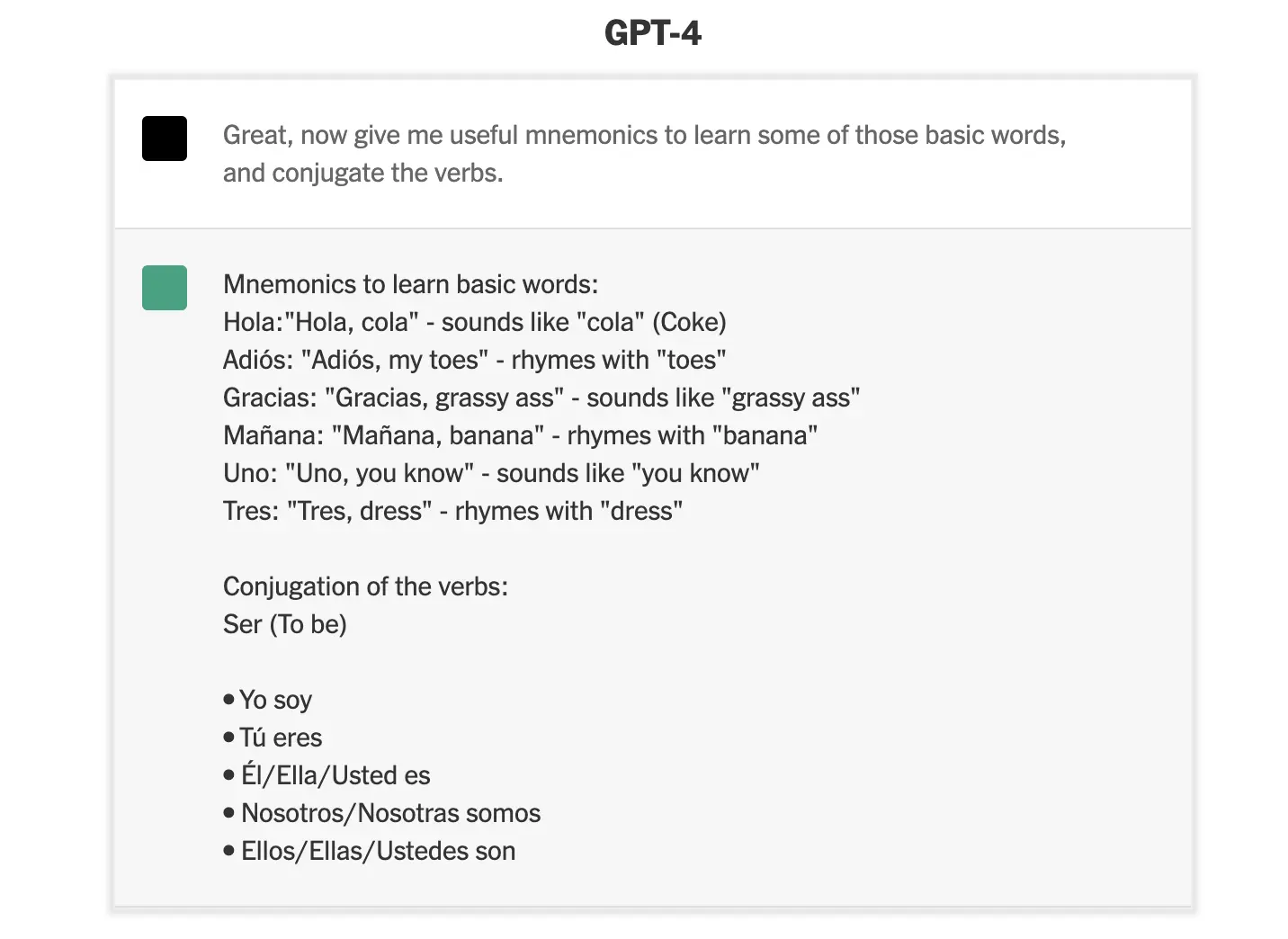Image resolution: width=1288 pixels, height=939 pixels.
Task: Click the Mañana banana mnemonic line
Action: coord(521,435)
